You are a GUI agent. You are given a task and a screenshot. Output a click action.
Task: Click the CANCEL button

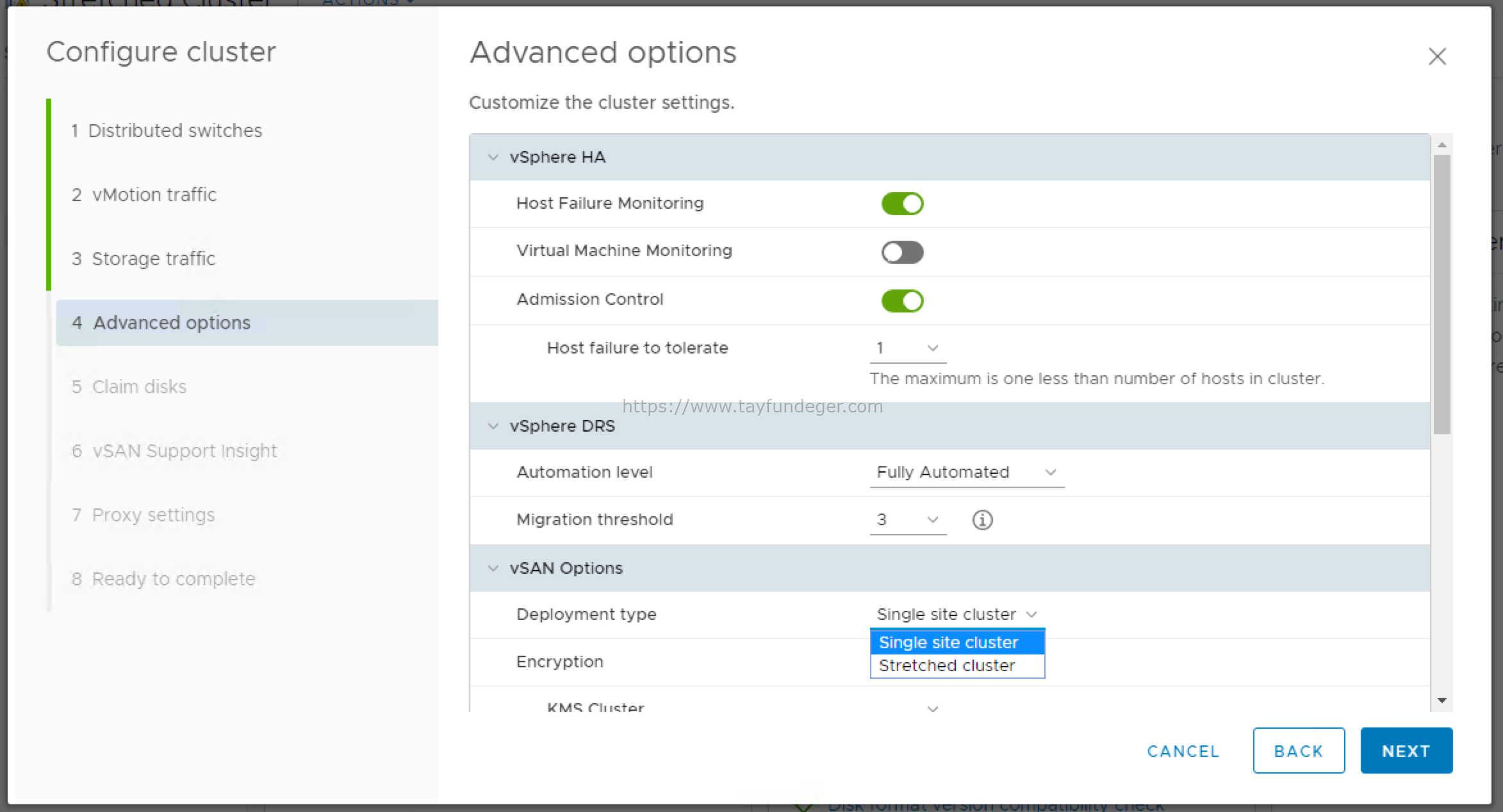tap(1183, 751)
